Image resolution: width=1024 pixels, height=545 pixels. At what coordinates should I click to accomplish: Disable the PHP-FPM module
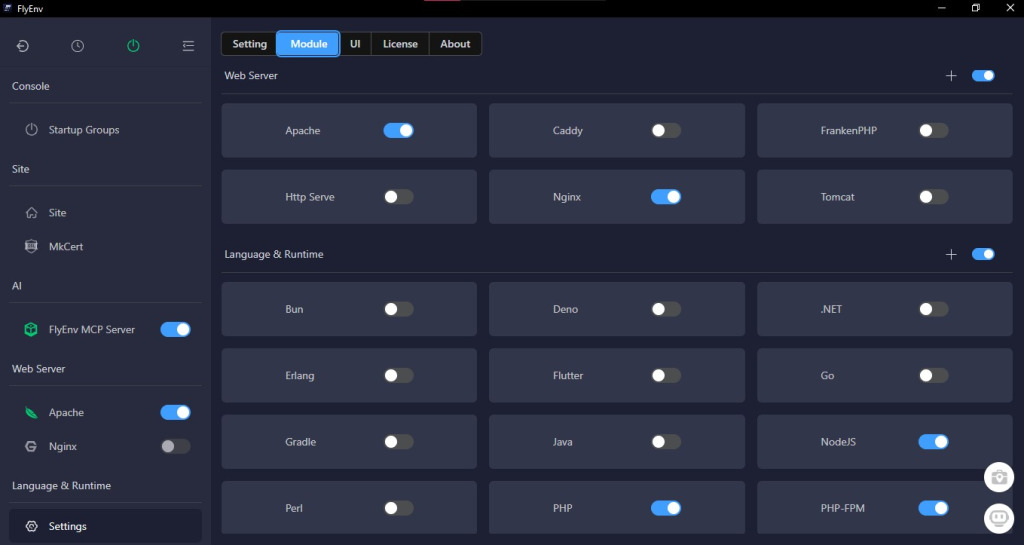(x=933, y=508)
